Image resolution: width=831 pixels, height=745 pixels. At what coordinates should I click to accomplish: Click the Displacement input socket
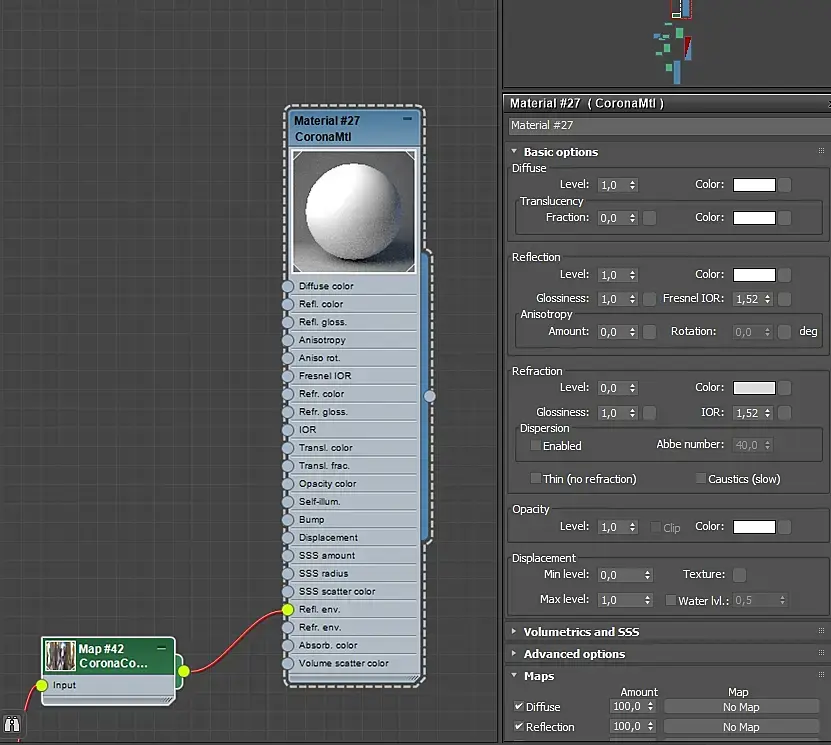tap(287, 538)
